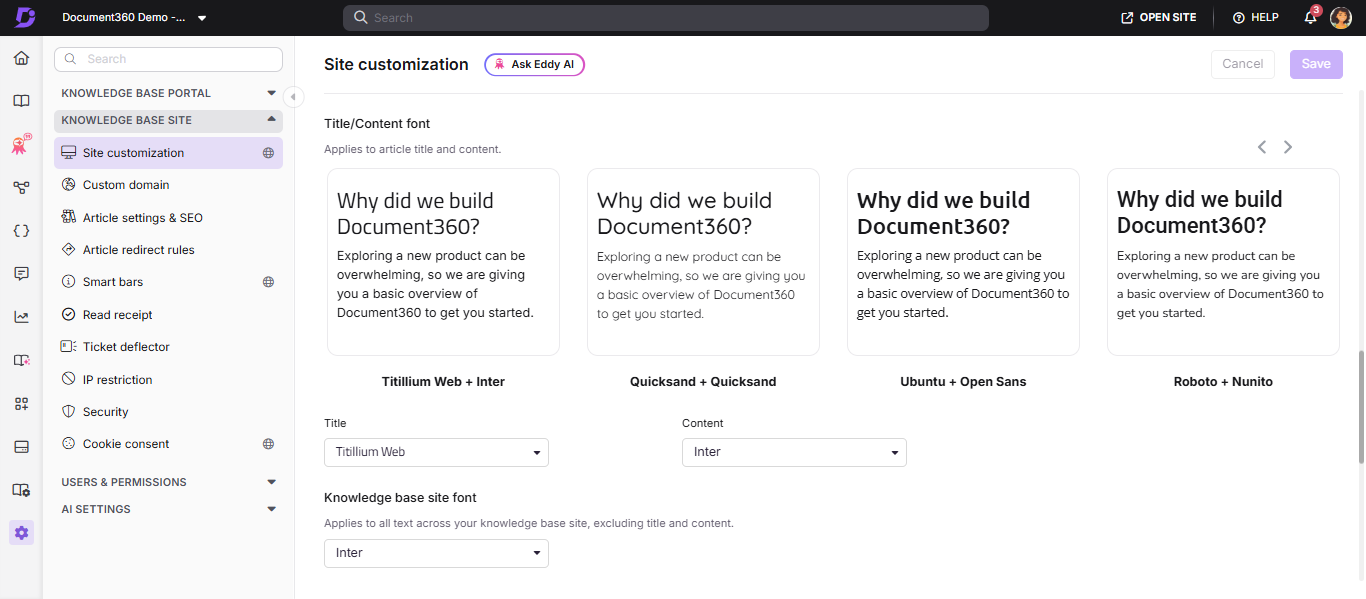The image size is (1366, 599).
Task: Click the page vertical scrollbar thumb
Action: (1361, 407)
